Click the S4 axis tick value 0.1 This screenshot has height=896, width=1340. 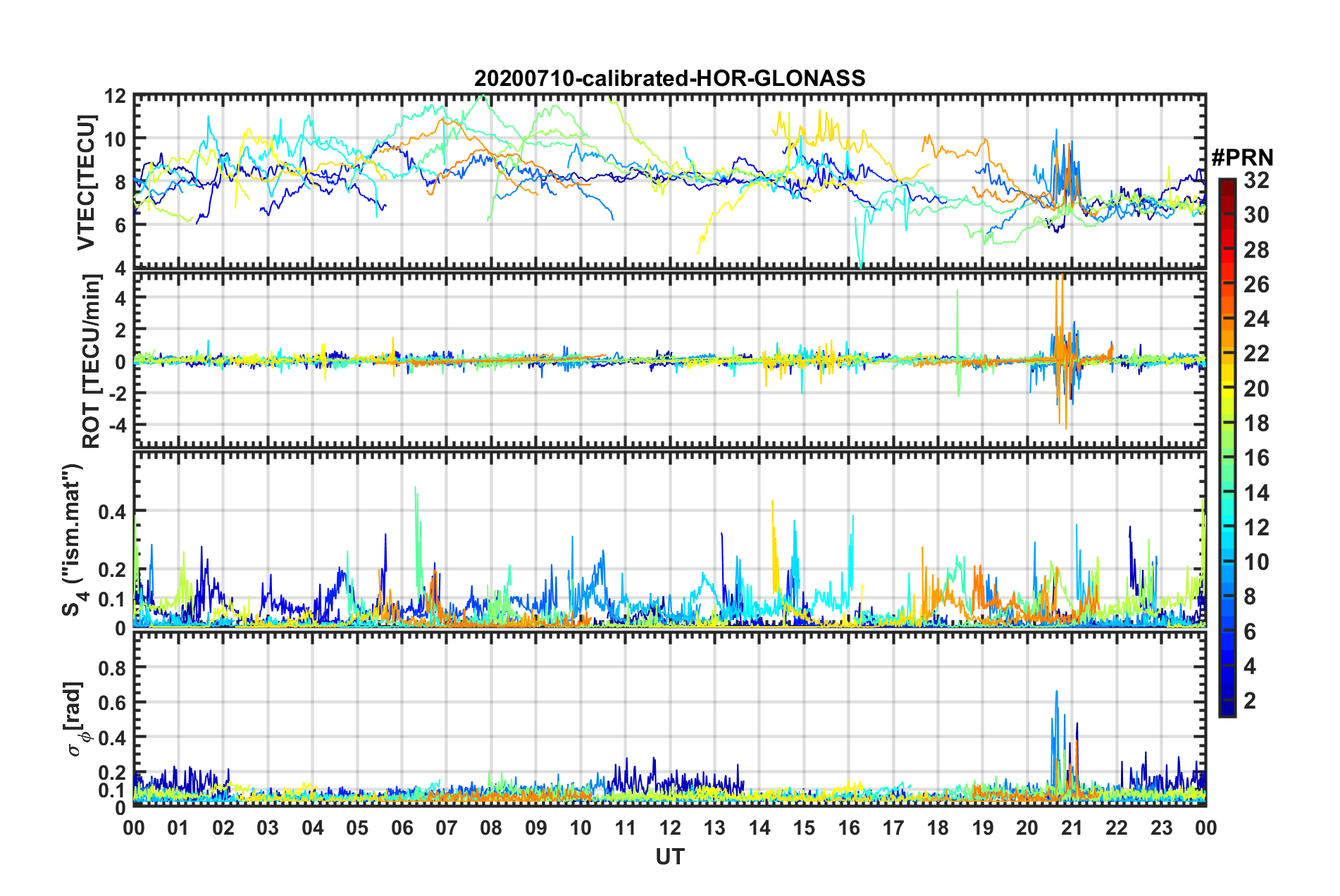(113, 599)
